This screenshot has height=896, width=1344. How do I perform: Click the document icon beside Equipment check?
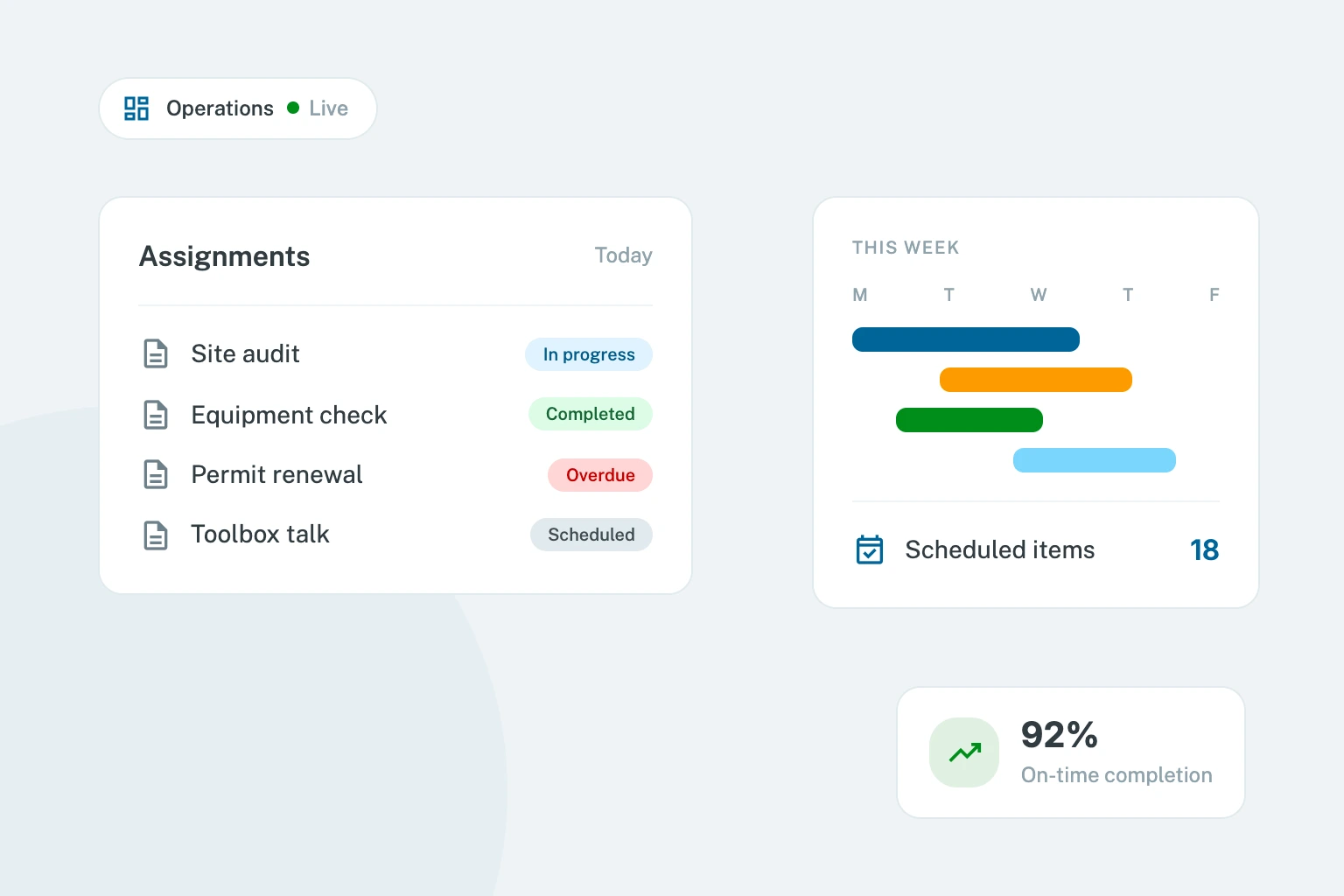point(156,415)
